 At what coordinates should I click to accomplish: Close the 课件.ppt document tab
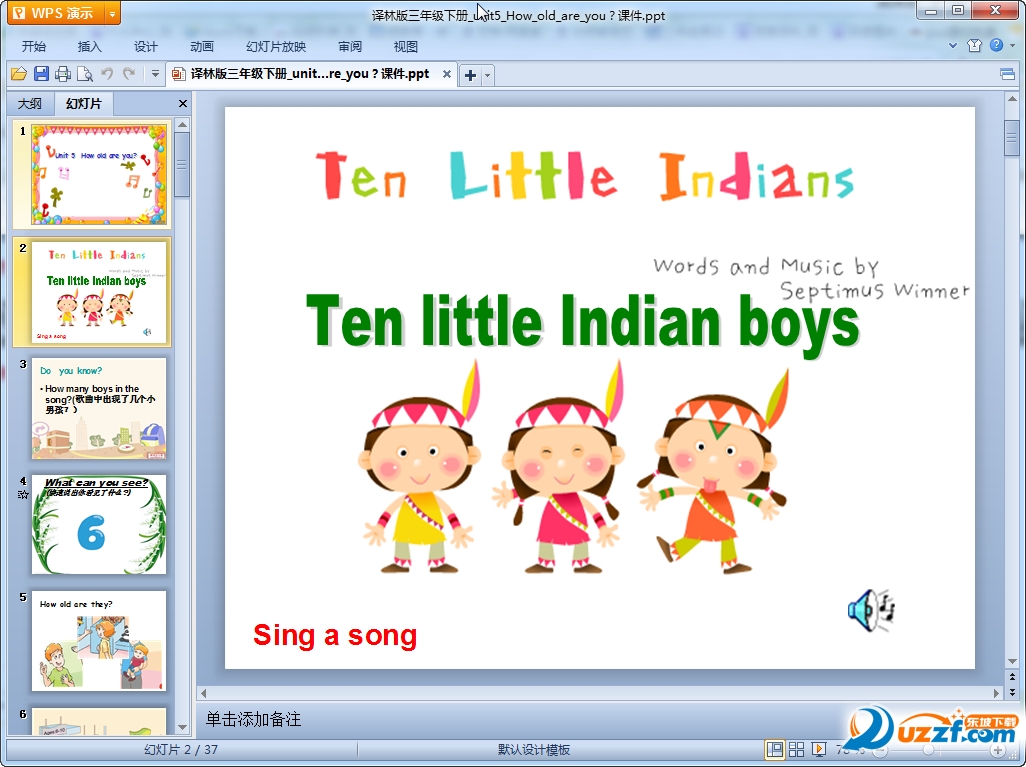(447, 74)
